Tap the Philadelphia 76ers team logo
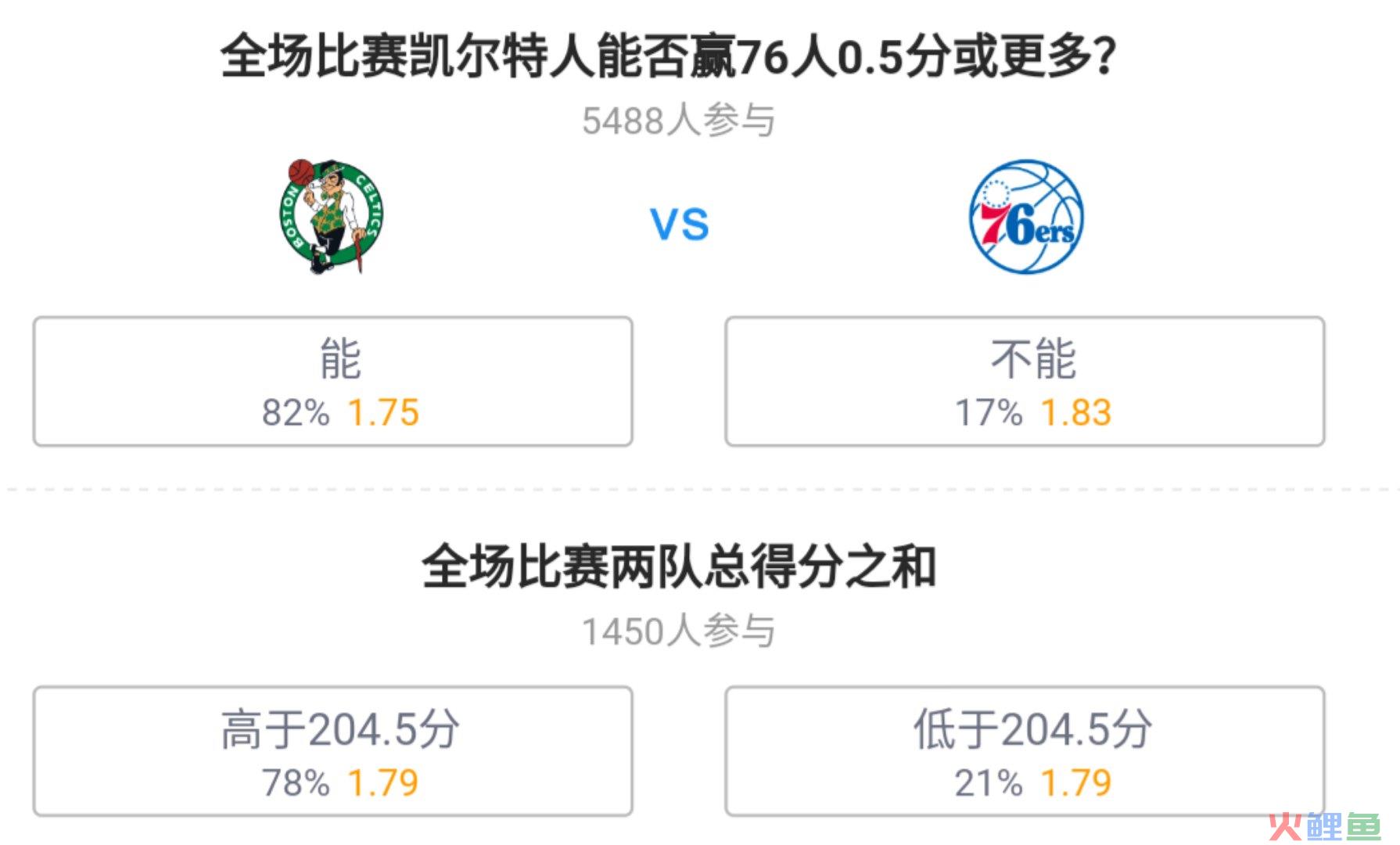This screenshot has height=845, width=1400. tap(1026, 217)
